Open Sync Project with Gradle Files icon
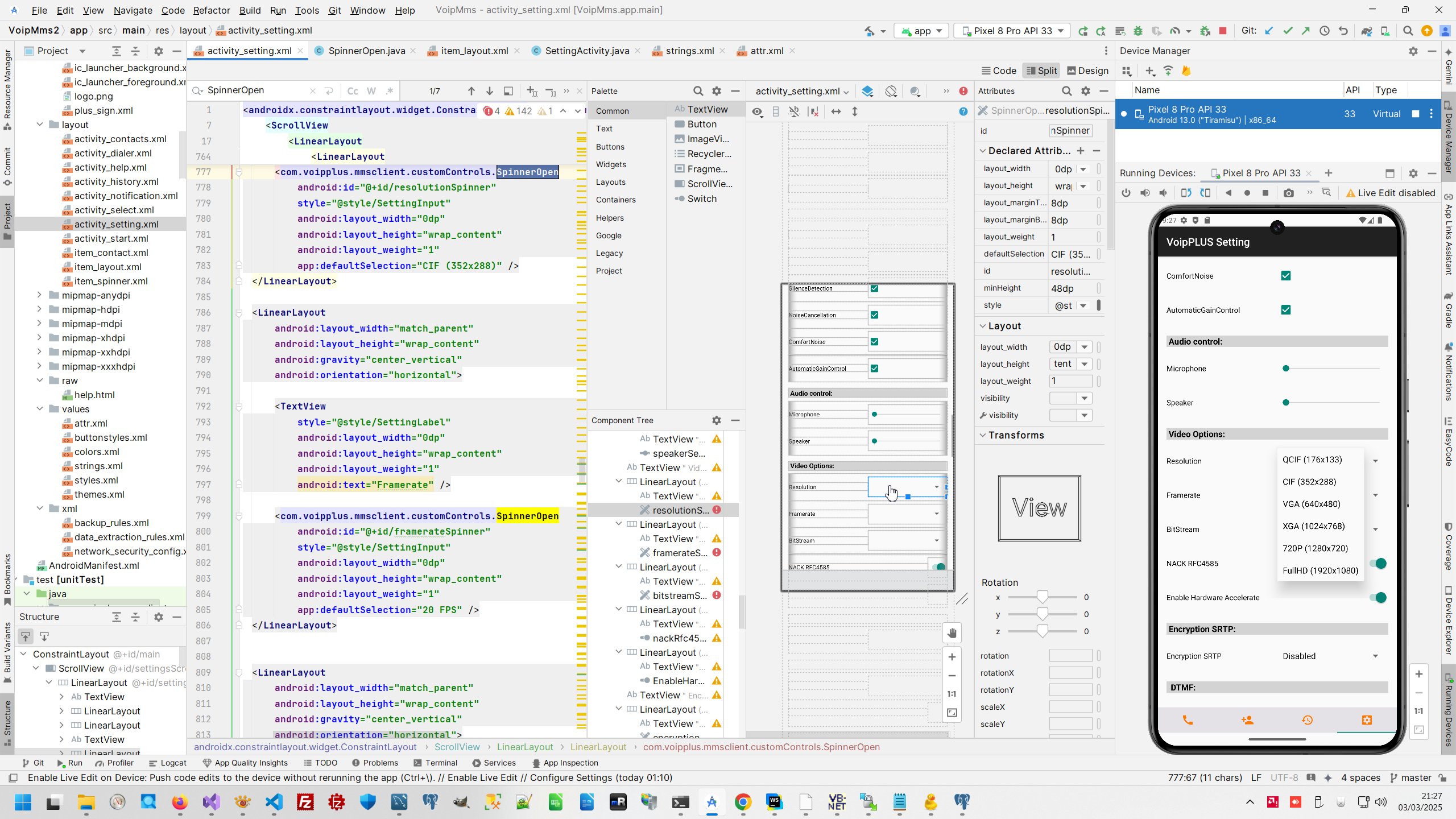Viewport: 1456px width, 819px height. (x=1366, y=31)
